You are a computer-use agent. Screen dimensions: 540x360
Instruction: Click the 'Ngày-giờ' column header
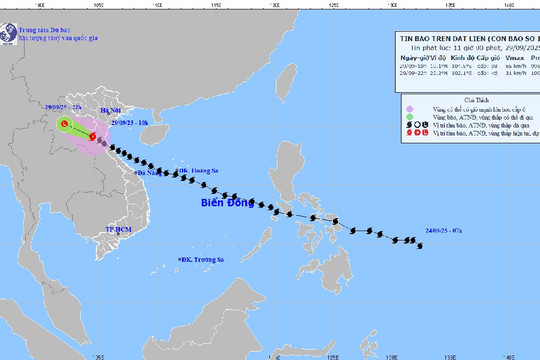click(x=415, y=58)
